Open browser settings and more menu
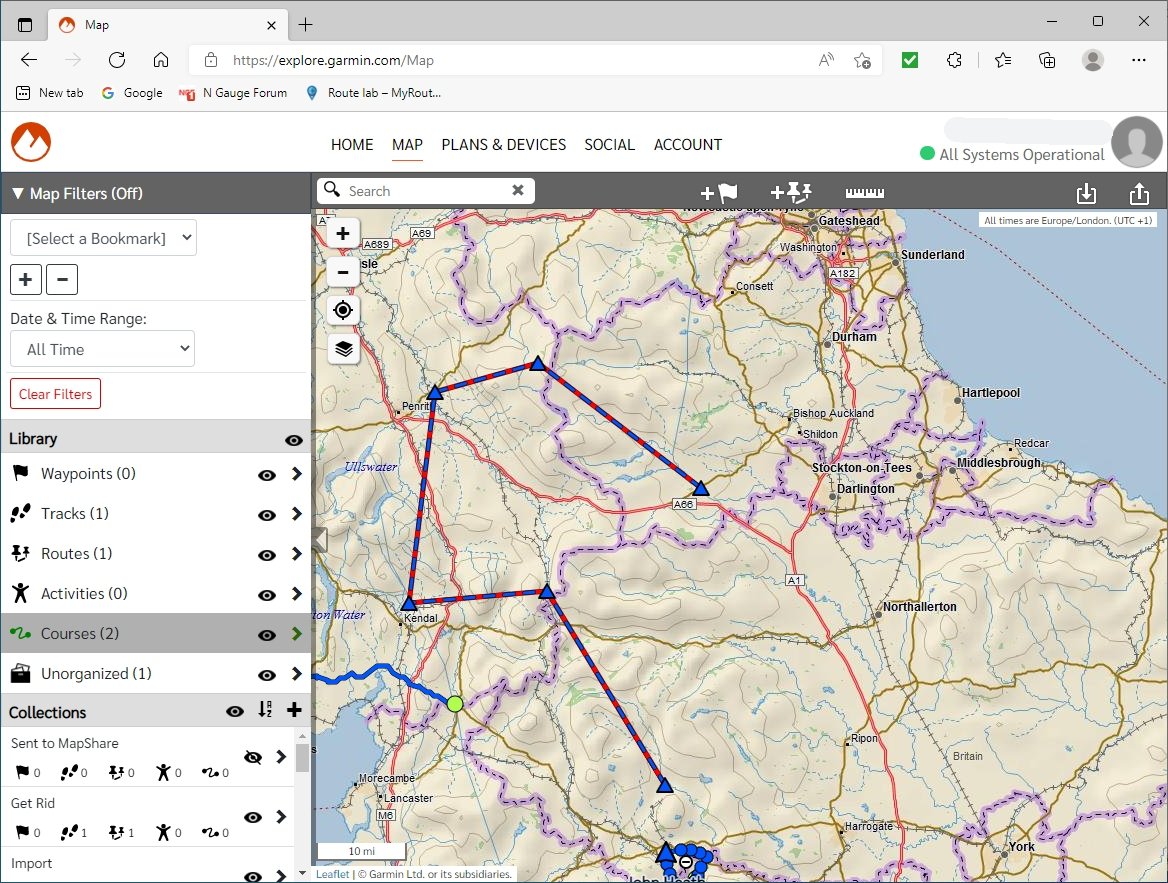The height and width of the screenshot is (883, 1168). (1139, 60)
